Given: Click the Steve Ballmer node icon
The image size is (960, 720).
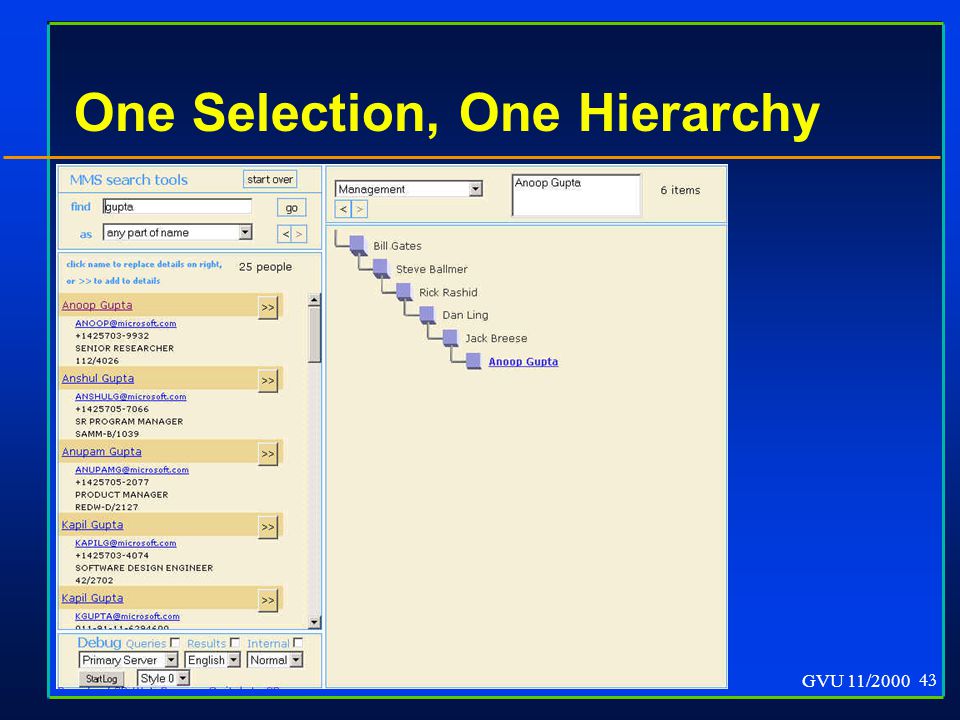Looking at the screenshot, I should click(x=380, y=268).
